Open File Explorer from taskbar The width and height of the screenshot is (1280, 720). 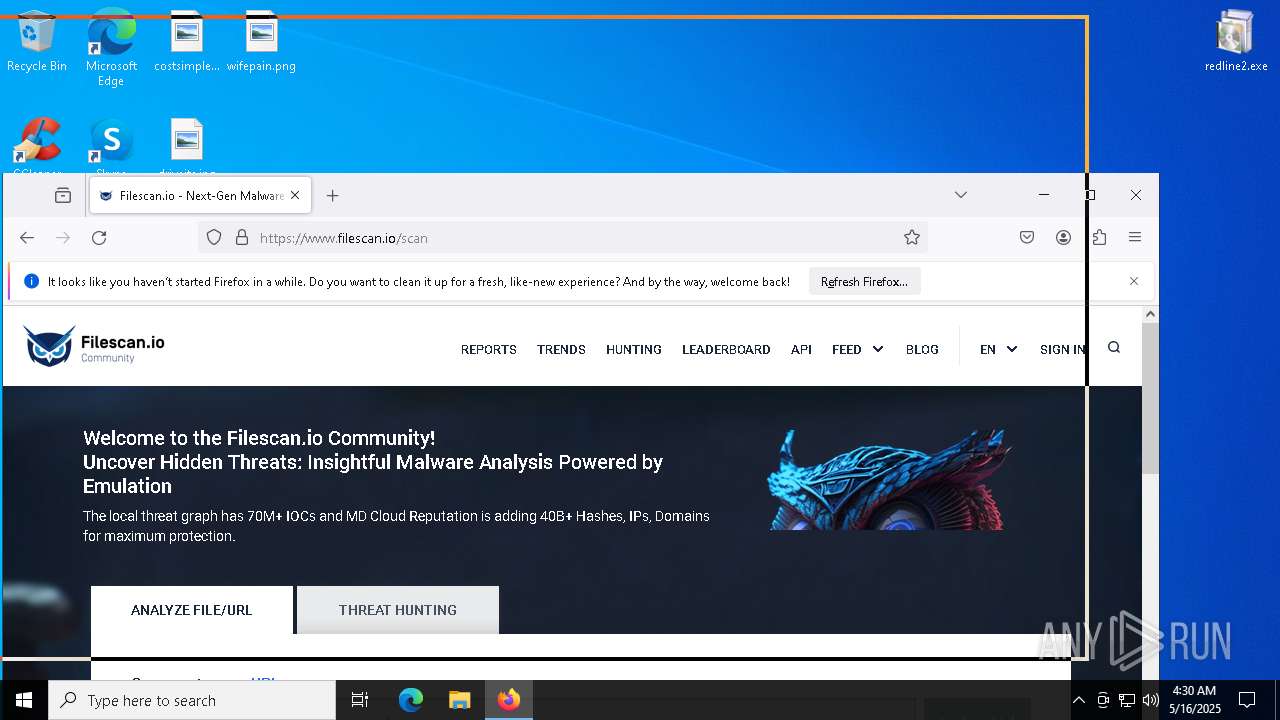tap(459, 700)
